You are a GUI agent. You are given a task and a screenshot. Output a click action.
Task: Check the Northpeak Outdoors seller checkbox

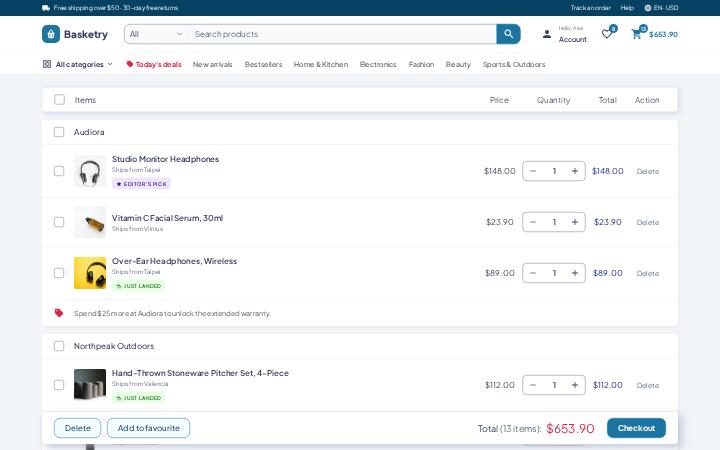coord(59,346)
